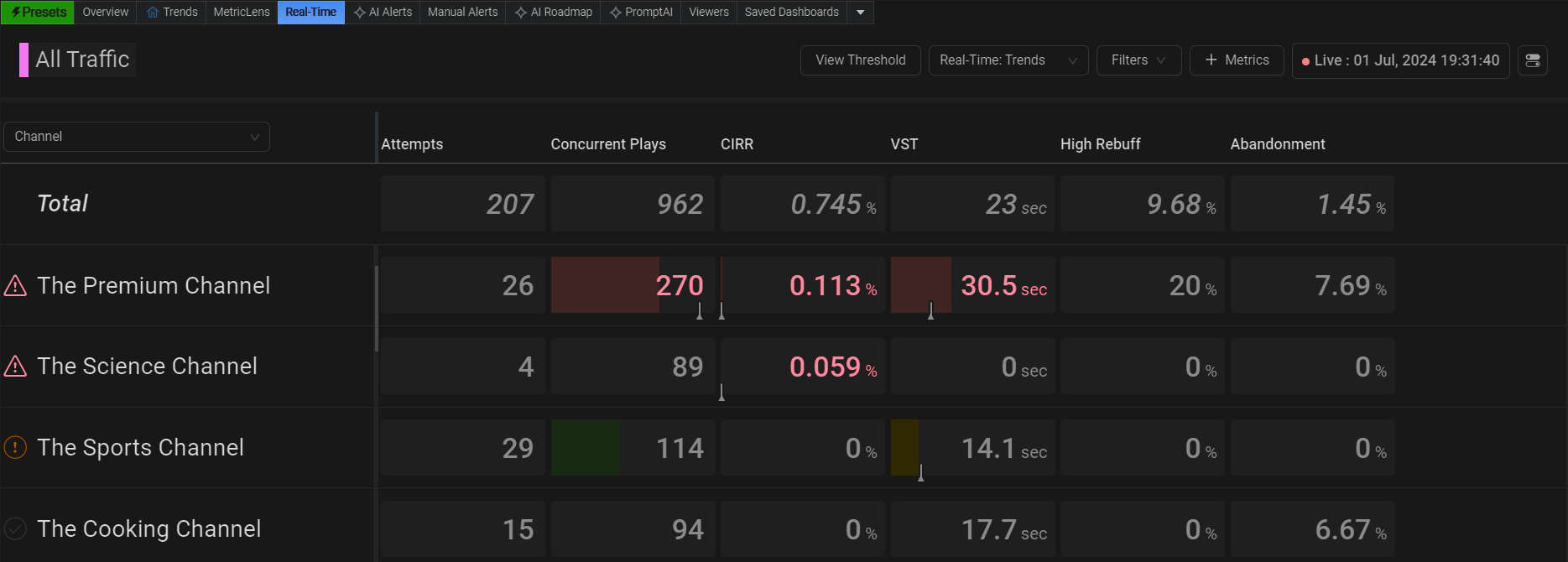Expand the Filters dropdown
This screenshot has width=1568, height=562.
pos(1138,60)
